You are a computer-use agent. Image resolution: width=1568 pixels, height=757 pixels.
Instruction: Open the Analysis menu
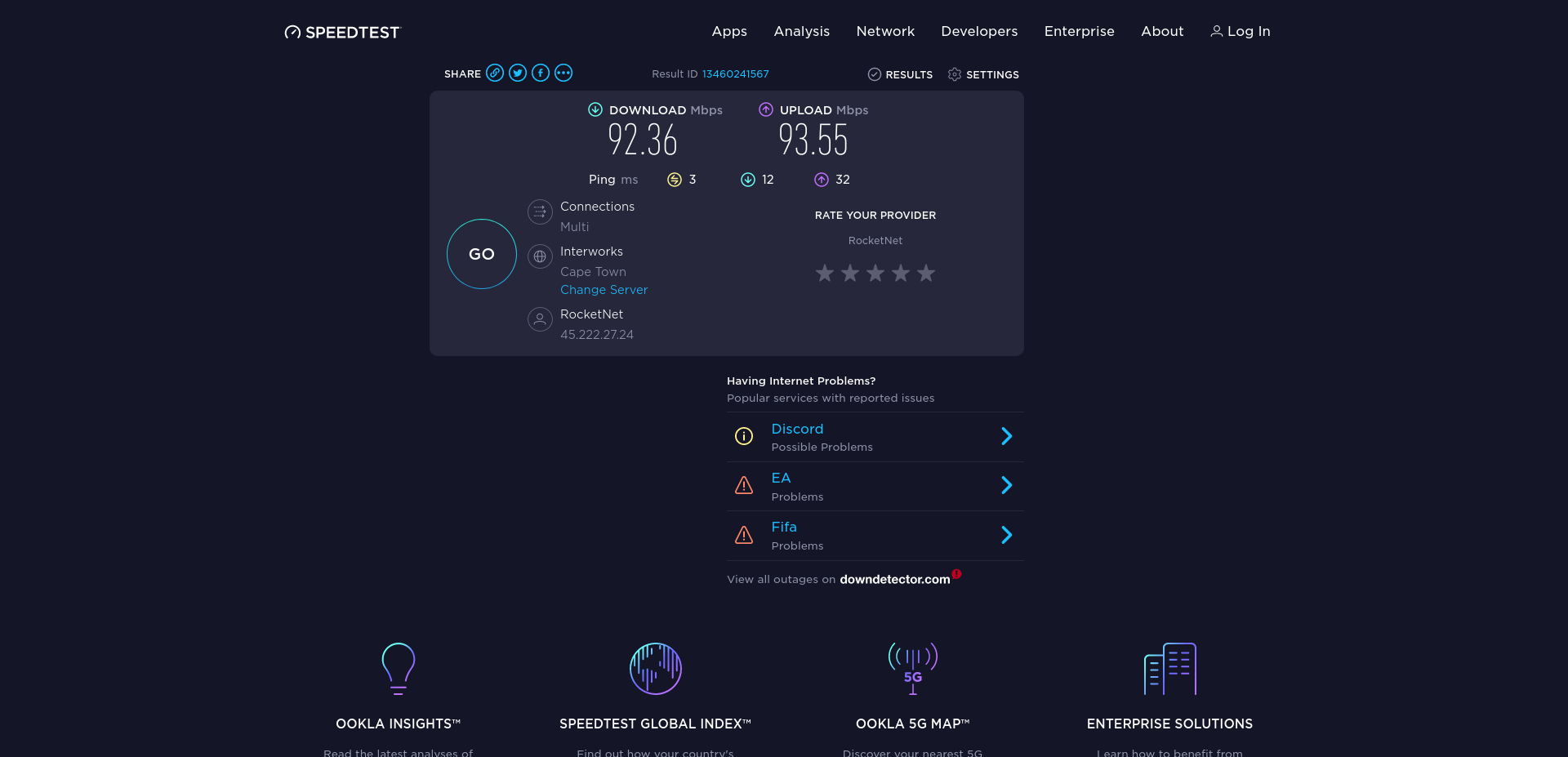(x=802, y=31)
